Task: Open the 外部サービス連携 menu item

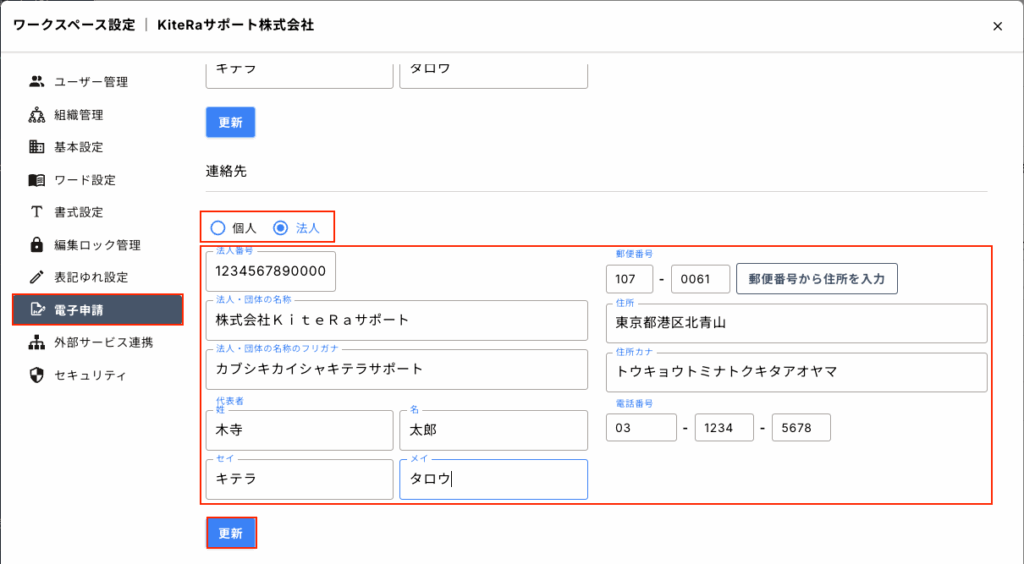Action: 103,343
